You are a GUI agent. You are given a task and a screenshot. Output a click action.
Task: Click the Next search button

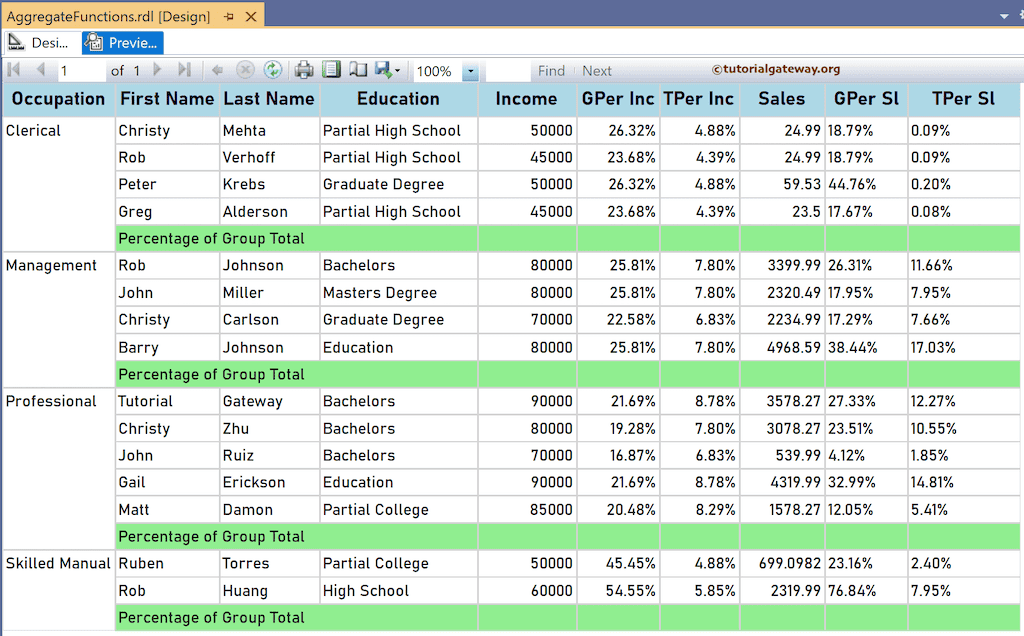click(x=596, y=70)
